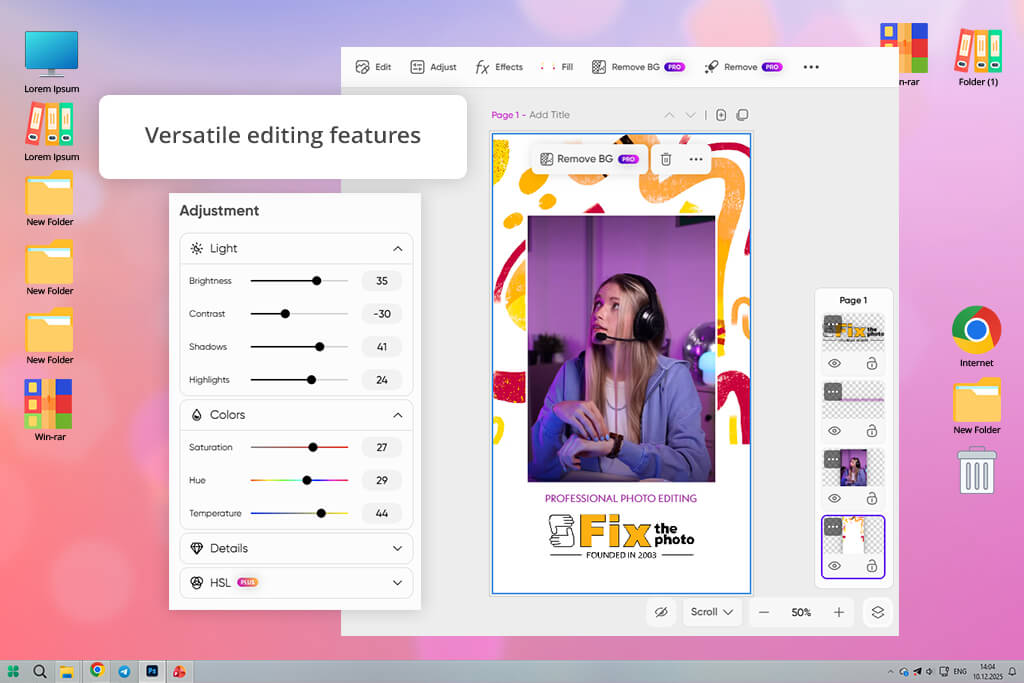Click the Highlights value field 24
Image resolution: width=1024 pixels, height=683 pixels.
(x=382, y=380)
